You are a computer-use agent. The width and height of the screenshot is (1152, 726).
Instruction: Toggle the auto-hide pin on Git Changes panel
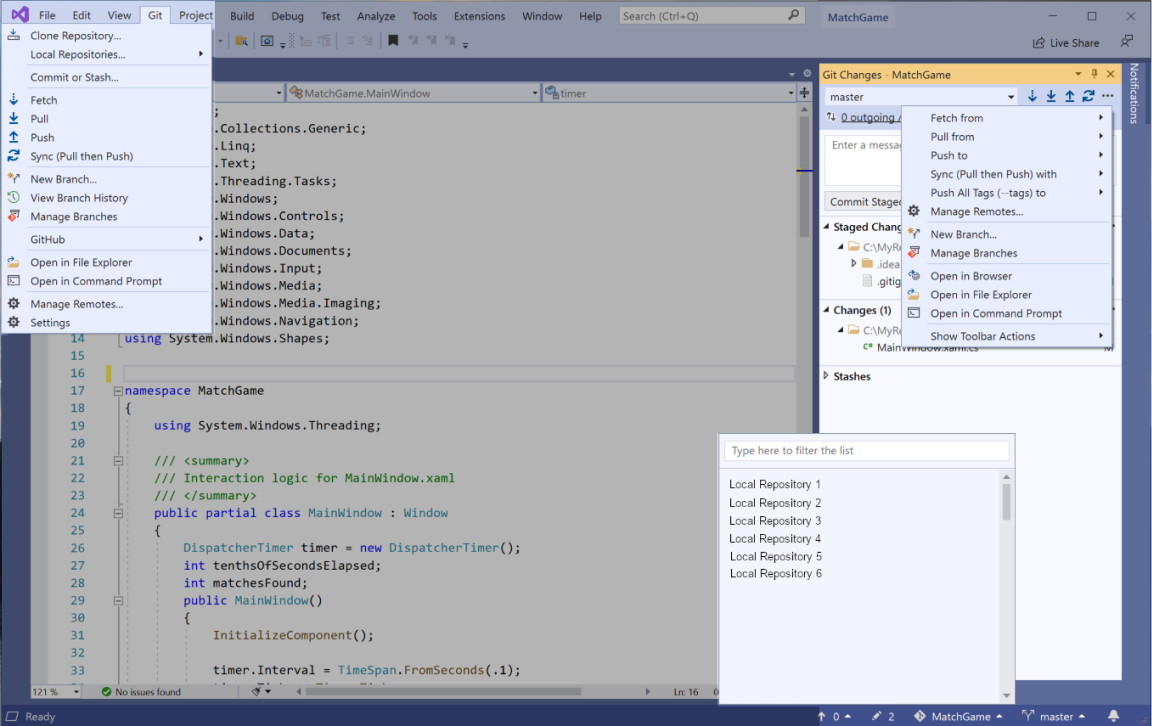point(1094,74)
